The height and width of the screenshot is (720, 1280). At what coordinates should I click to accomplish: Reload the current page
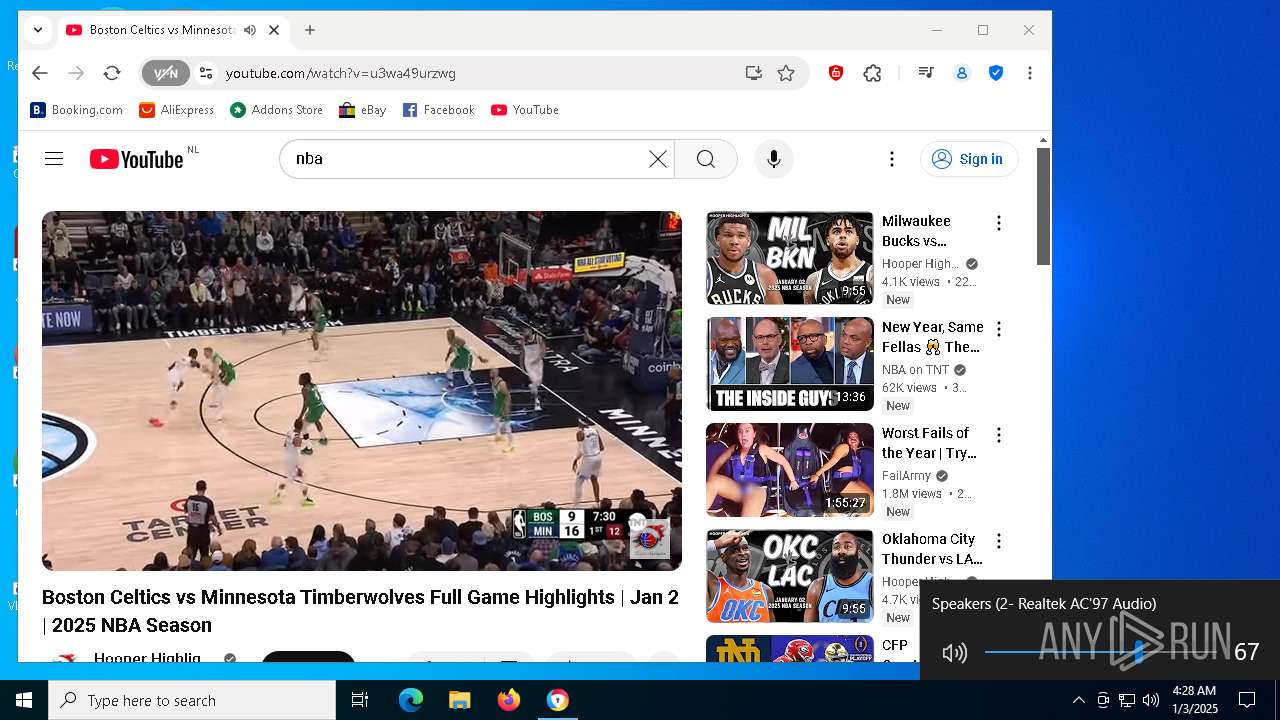point(112,73)
